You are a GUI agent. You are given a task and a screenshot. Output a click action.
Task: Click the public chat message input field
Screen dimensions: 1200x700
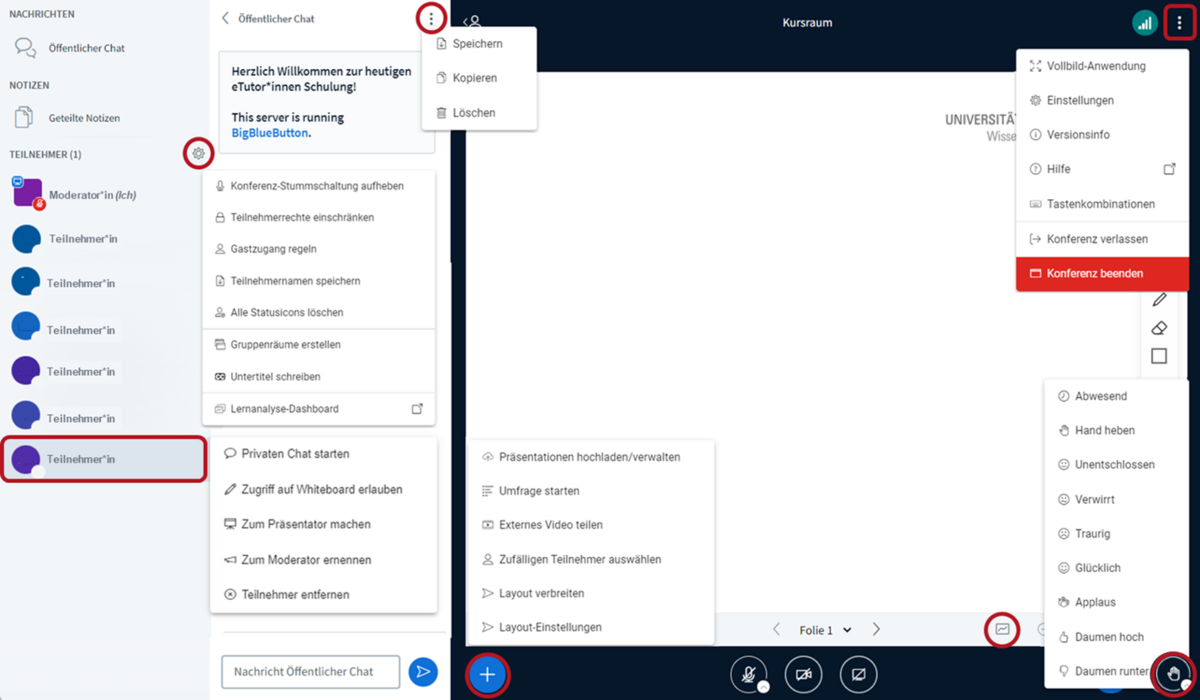coord(310,671)
